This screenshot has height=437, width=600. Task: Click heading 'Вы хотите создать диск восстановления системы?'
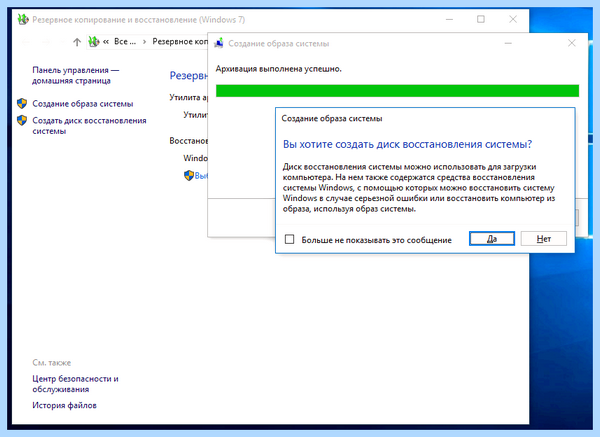408,144
